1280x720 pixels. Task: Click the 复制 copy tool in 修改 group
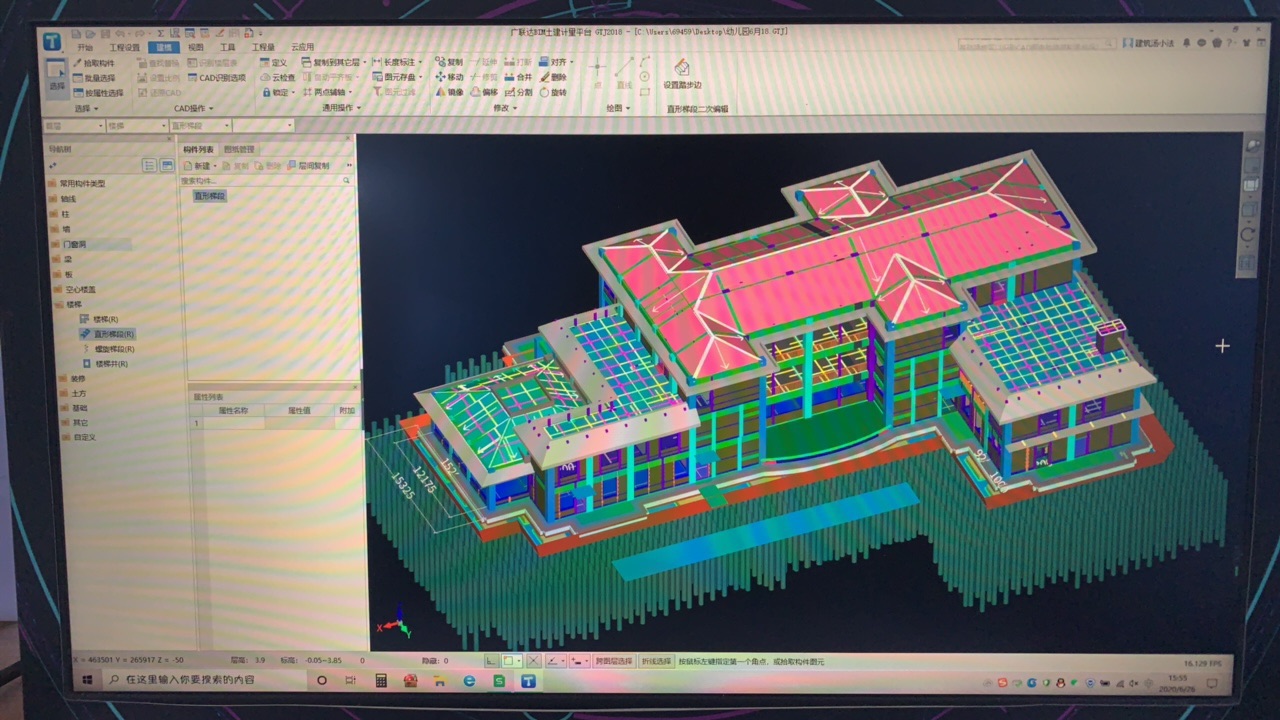click(449, 62)
